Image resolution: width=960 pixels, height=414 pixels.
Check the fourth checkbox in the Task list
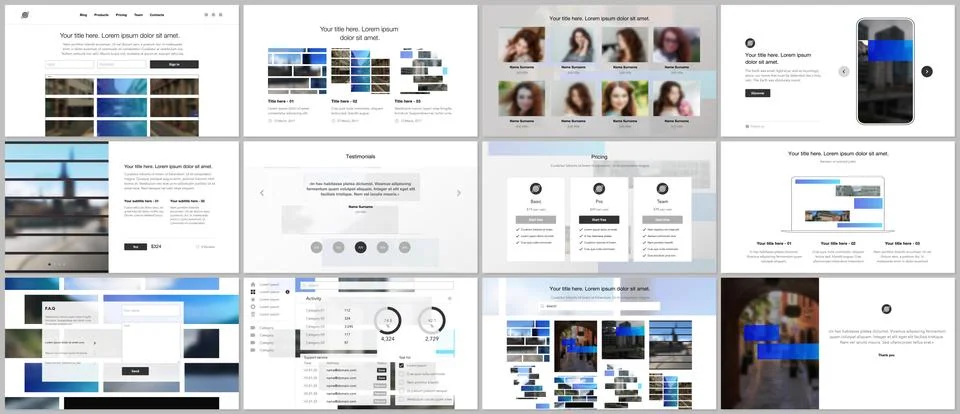tap(402, 391)
